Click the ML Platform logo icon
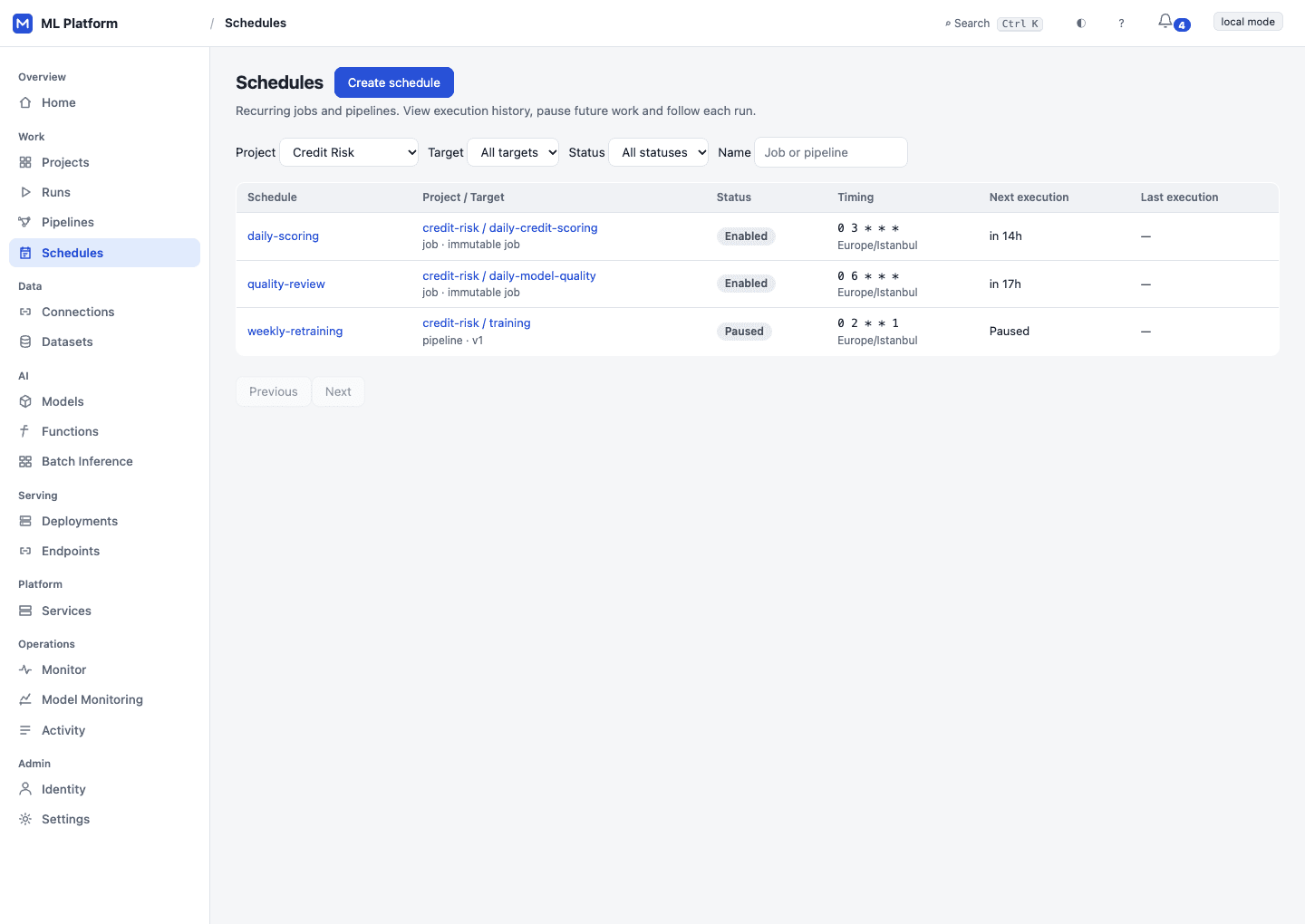 click(23, 24)
